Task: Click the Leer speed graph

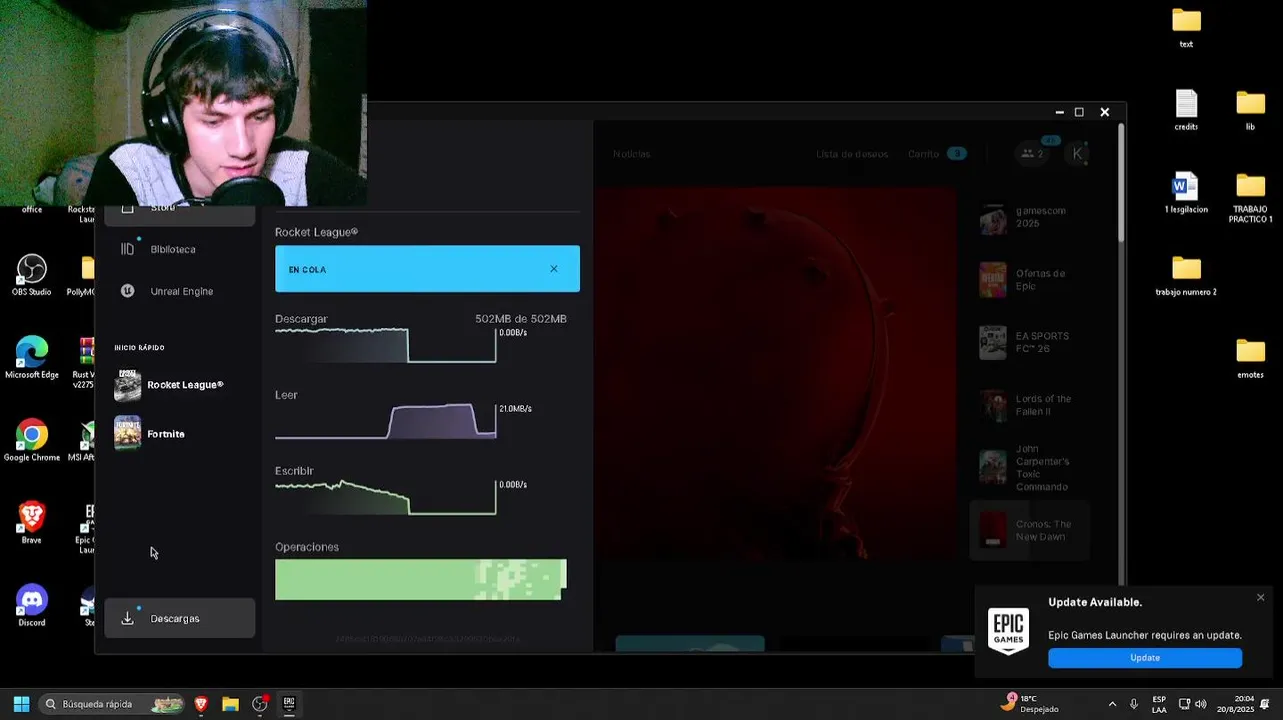Action: pos(386,421)
